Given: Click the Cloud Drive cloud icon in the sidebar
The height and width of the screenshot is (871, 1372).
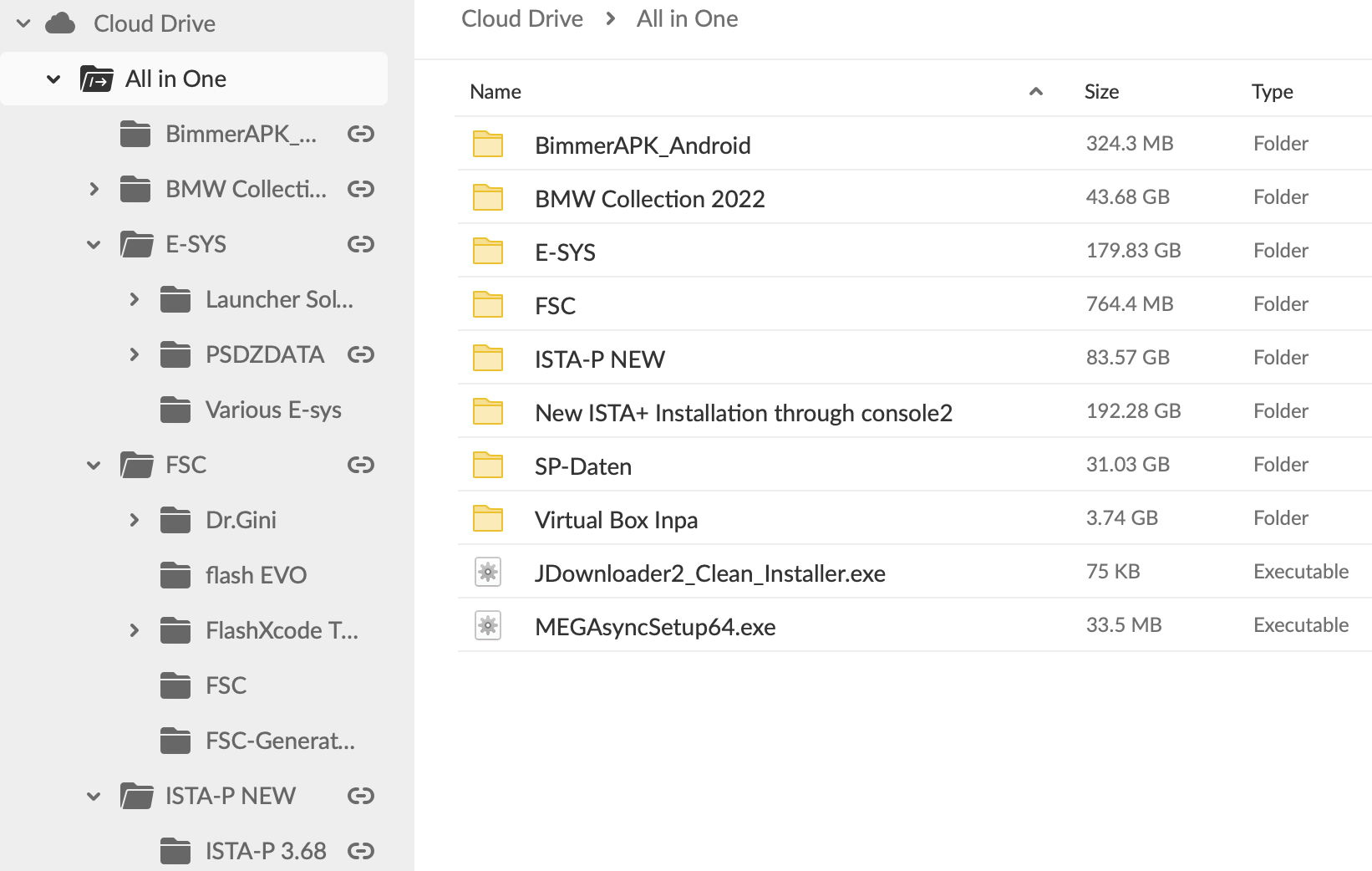Looking at the screenshot, I should click(x=60, y=23).
